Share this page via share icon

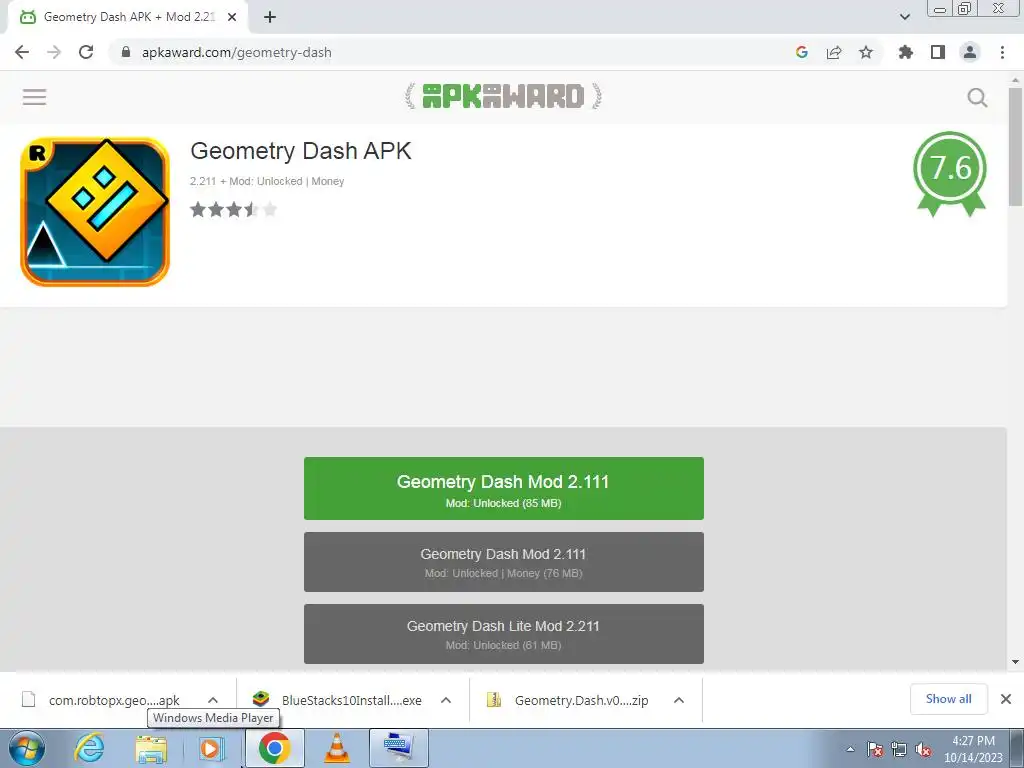click(834, 52)
